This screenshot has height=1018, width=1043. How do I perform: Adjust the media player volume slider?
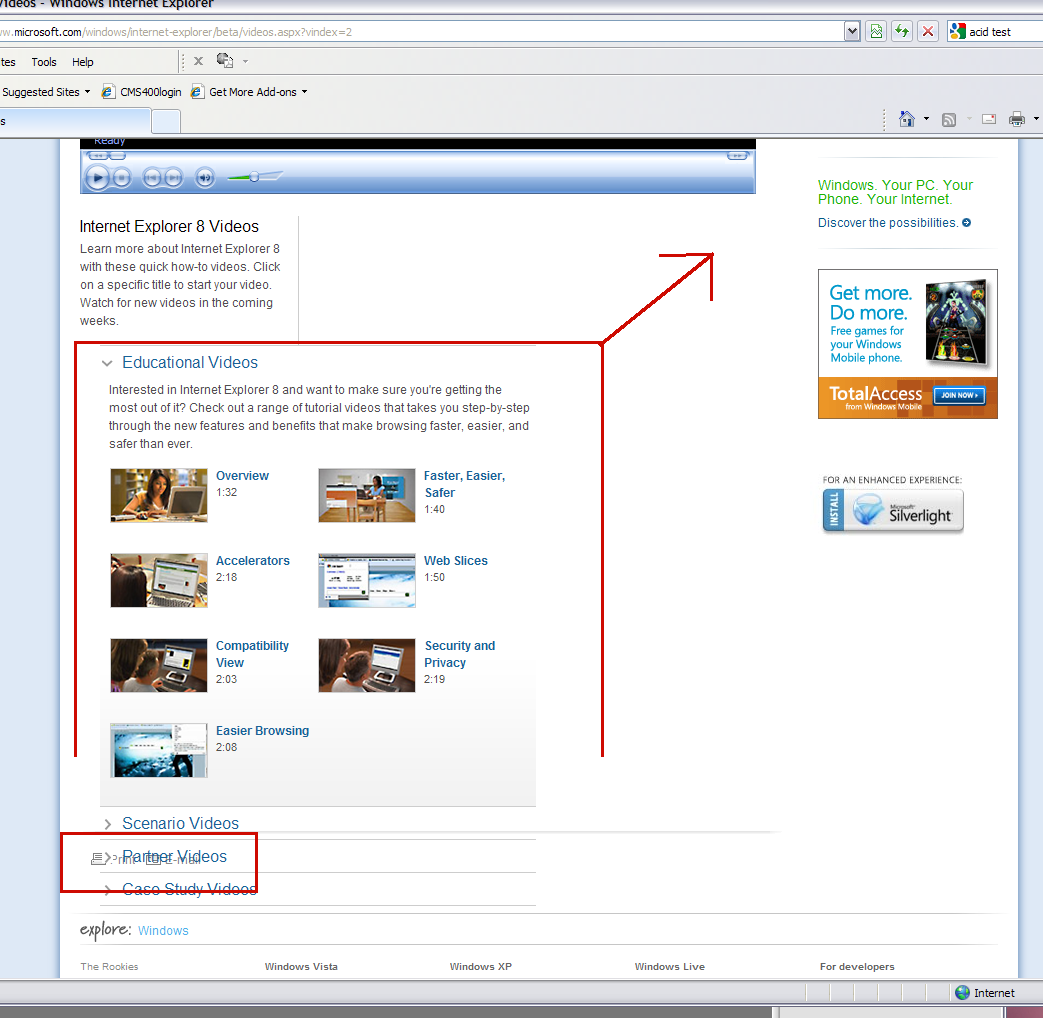(255, 177)
